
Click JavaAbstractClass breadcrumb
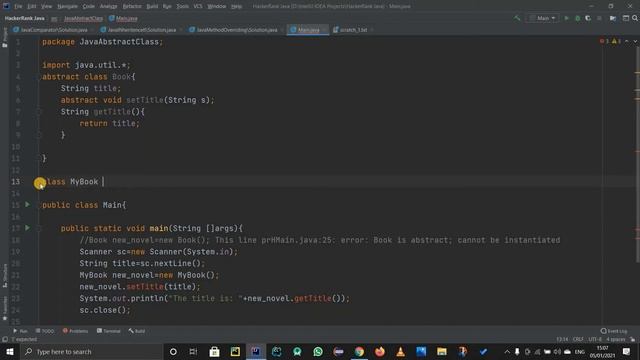(83, 18)
